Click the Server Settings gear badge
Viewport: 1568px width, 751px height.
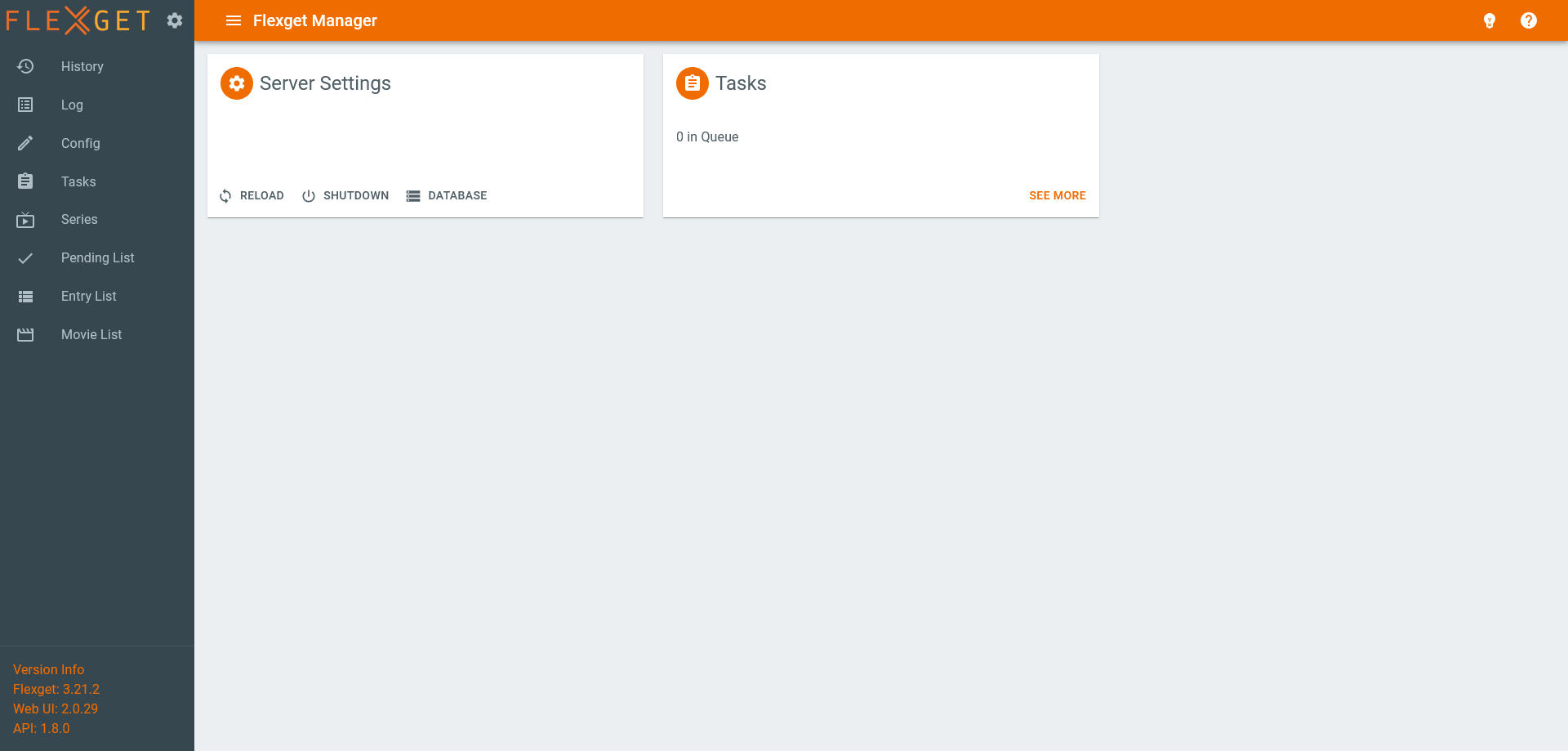pos(237,83)
